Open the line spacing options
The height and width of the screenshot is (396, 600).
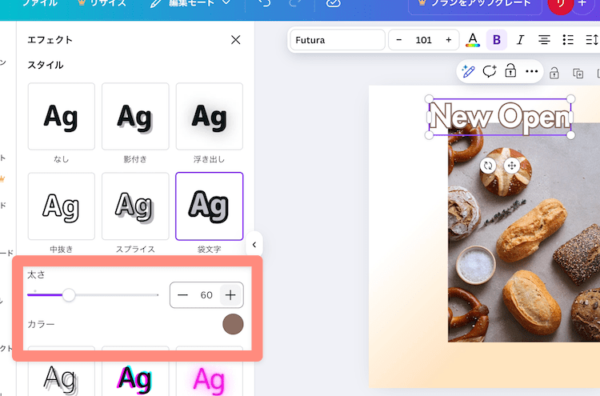[592, 40]
